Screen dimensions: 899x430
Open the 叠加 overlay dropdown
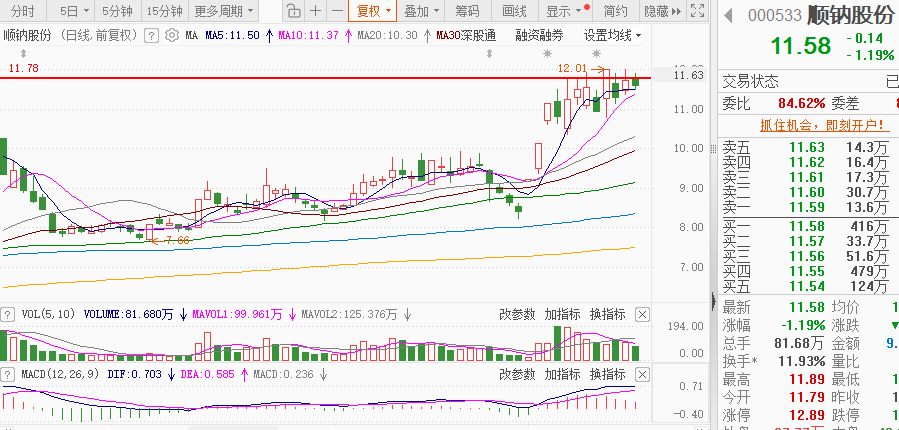pyautogui.click(x=420, y=11)
